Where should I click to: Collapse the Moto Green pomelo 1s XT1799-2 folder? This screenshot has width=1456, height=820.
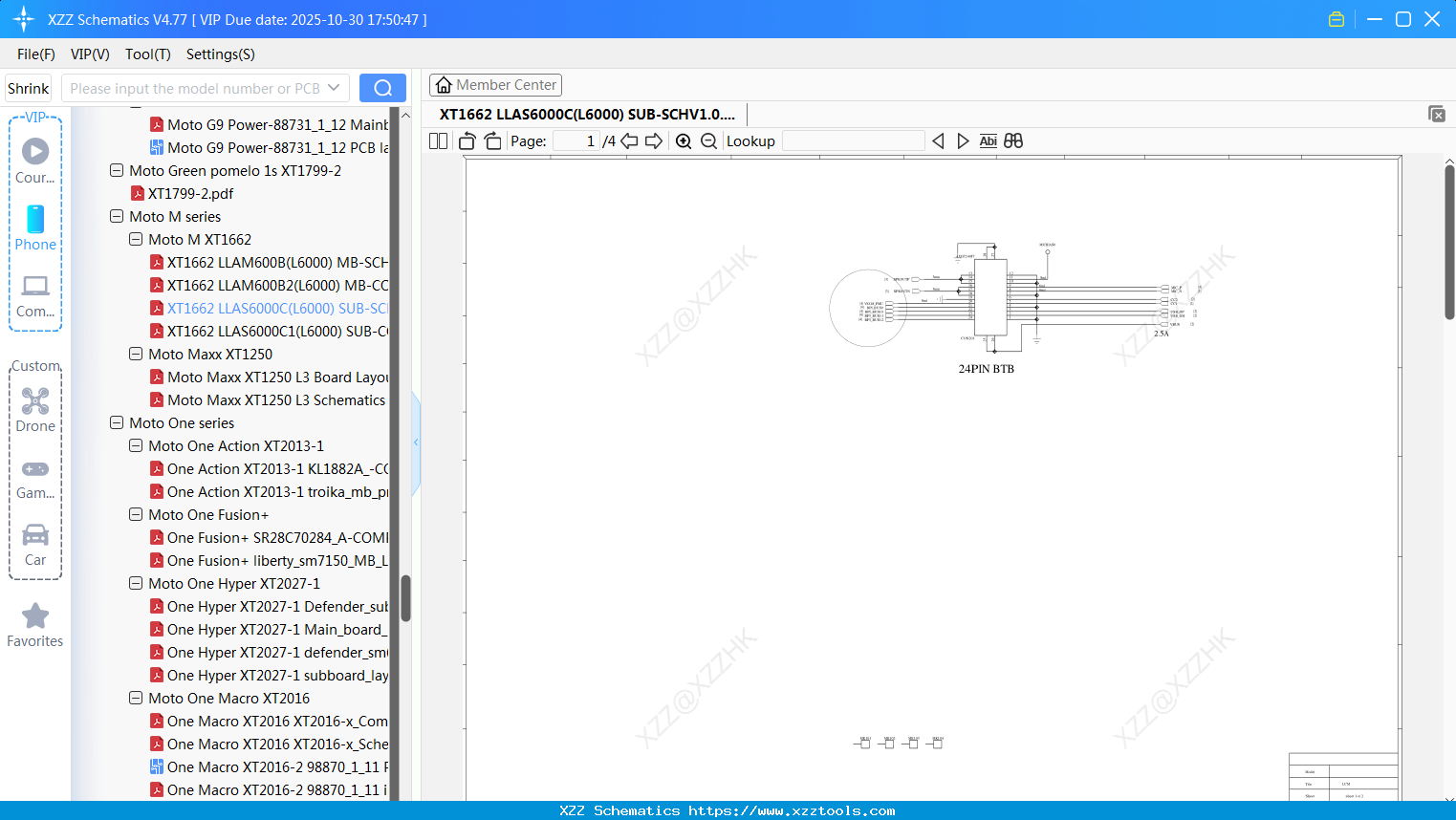[117, 170]
